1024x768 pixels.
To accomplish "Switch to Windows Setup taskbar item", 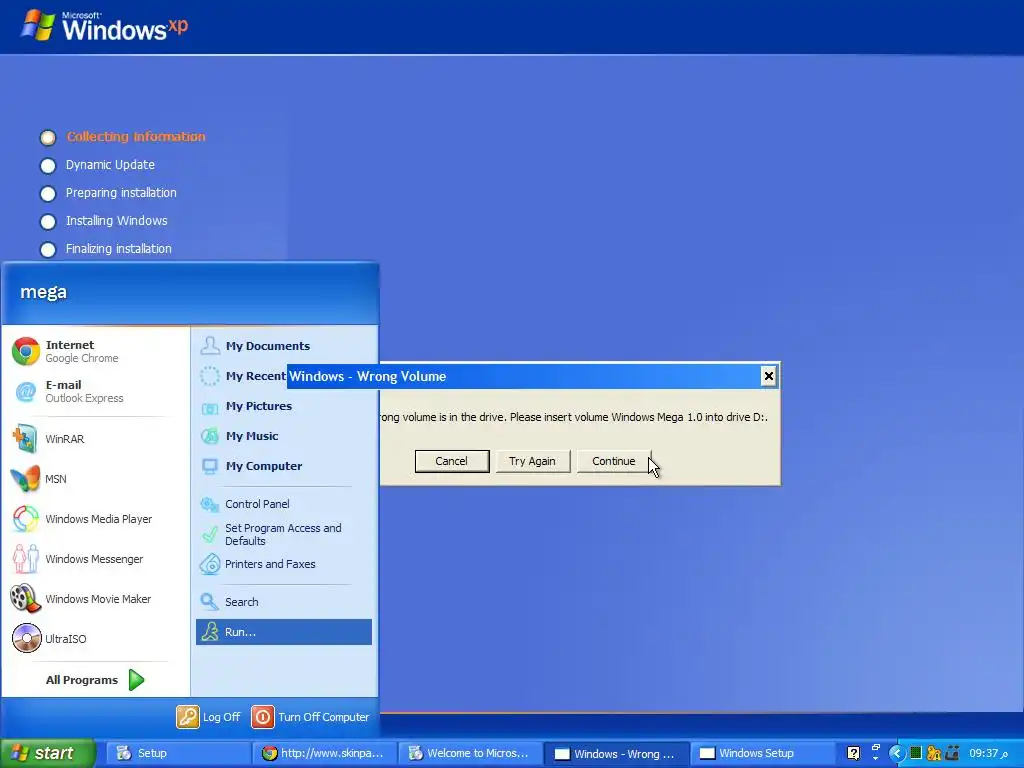I will (762, 753).
